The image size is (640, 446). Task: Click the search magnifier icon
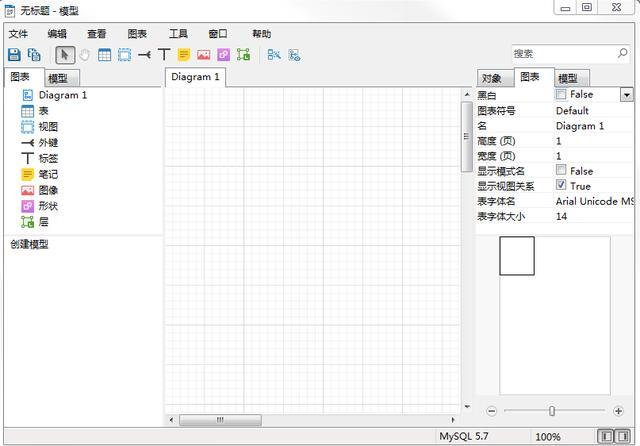coord(622,53)
